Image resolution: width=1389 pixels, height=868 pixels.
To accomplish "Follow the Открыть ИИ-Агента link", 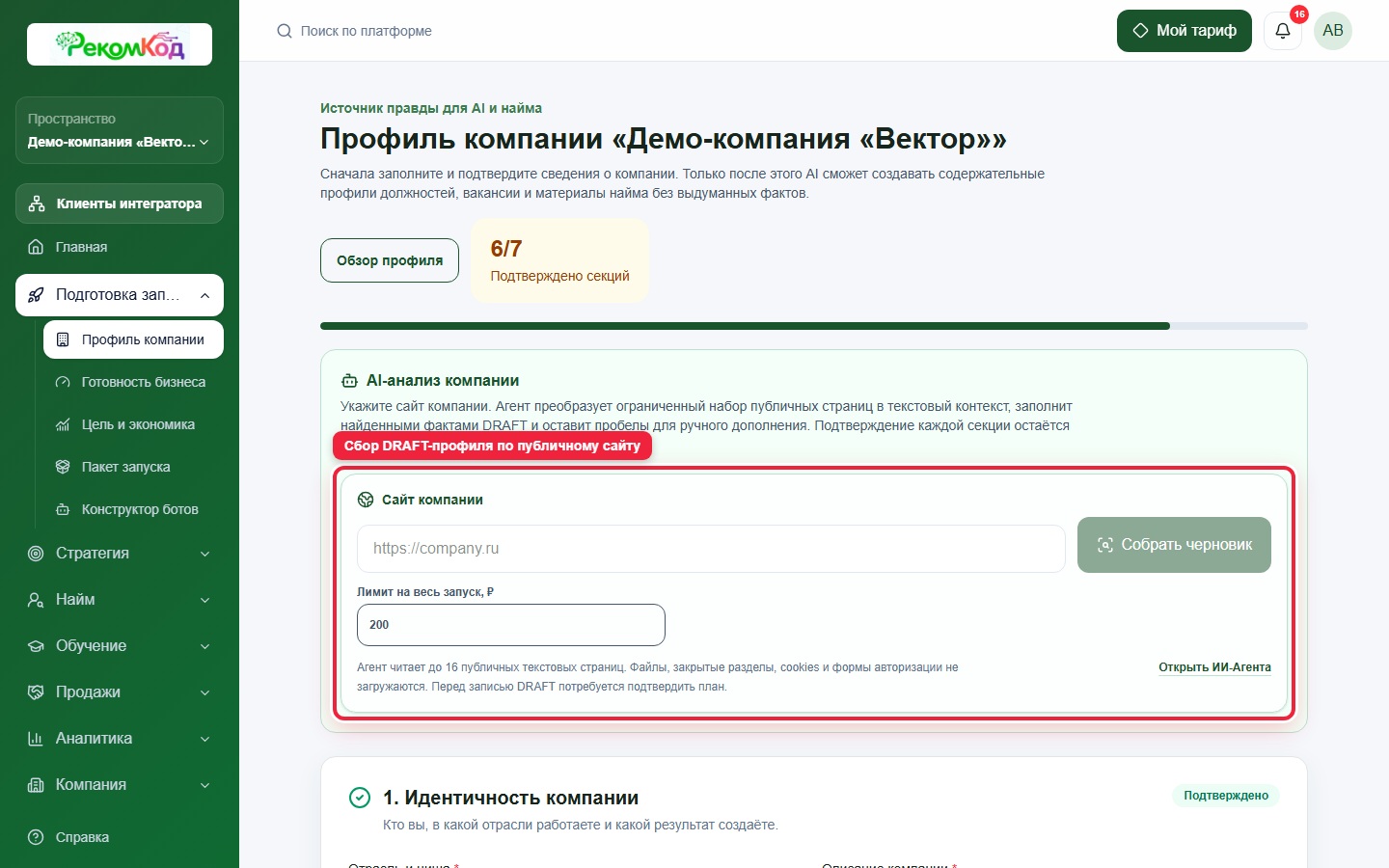I will 1214,667.
